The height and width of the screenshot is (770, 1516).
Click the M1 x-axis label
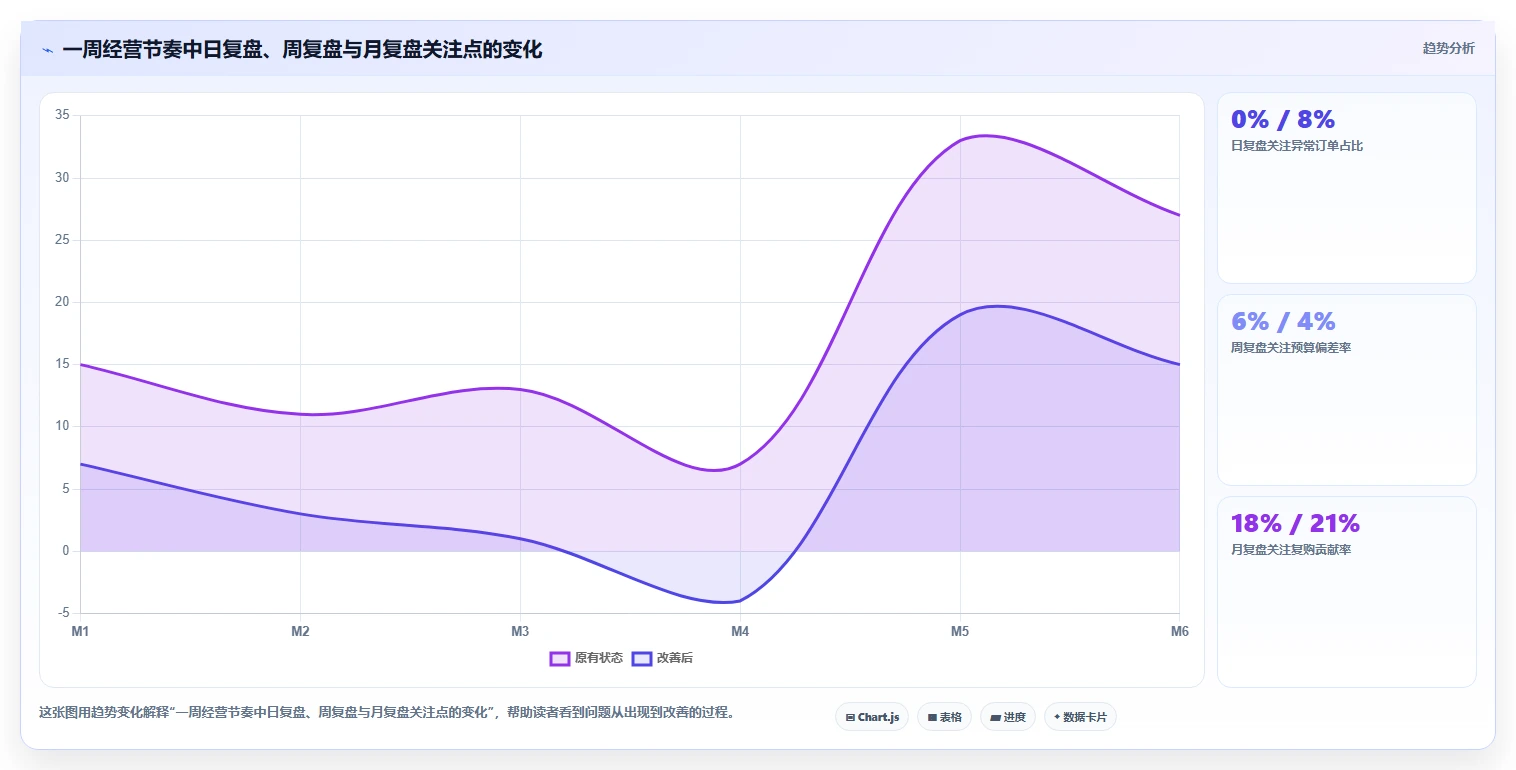pos(80,631)
